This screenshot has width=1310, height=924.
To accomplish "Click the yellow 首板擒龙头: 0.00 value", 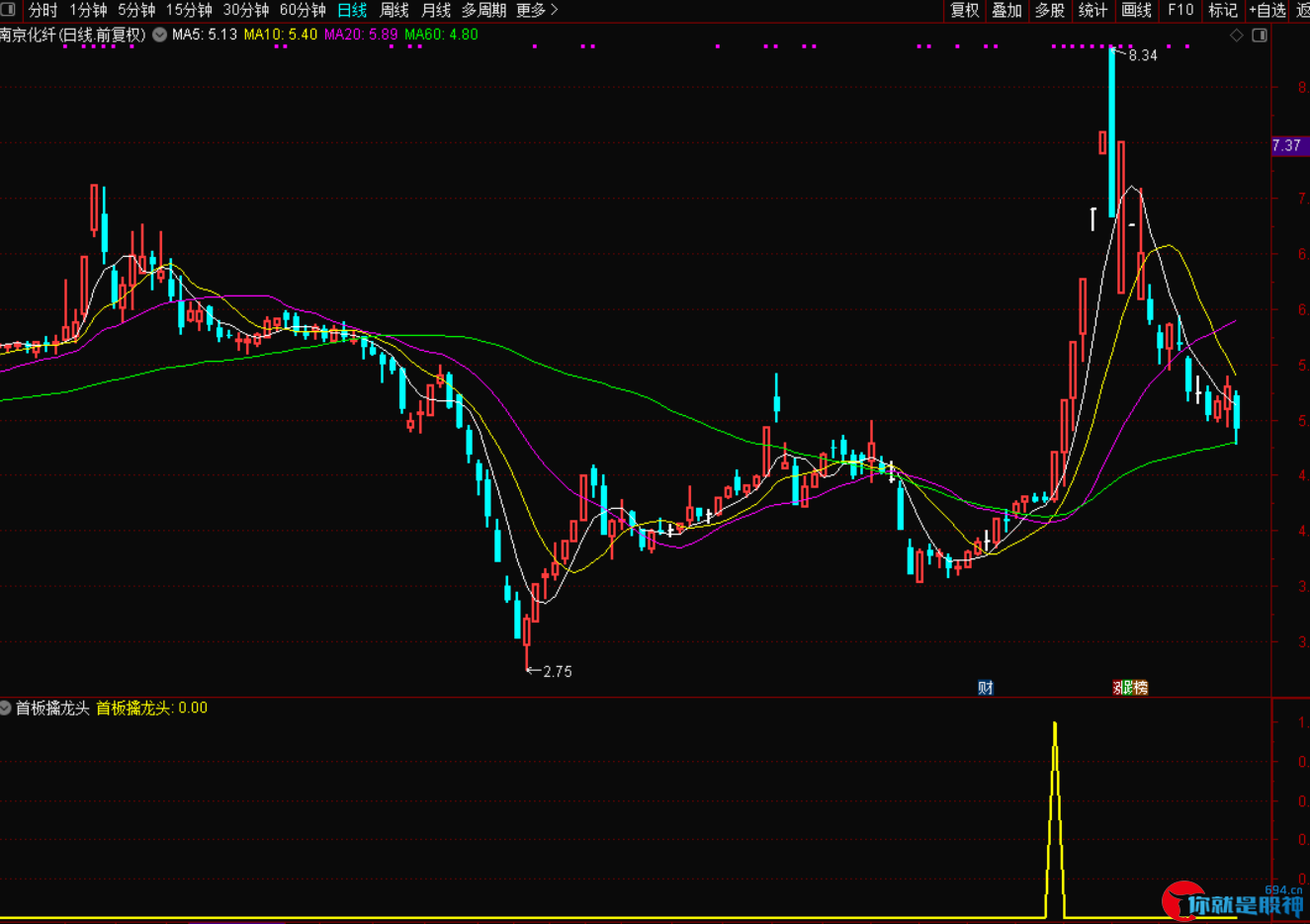I will [151, 709].
